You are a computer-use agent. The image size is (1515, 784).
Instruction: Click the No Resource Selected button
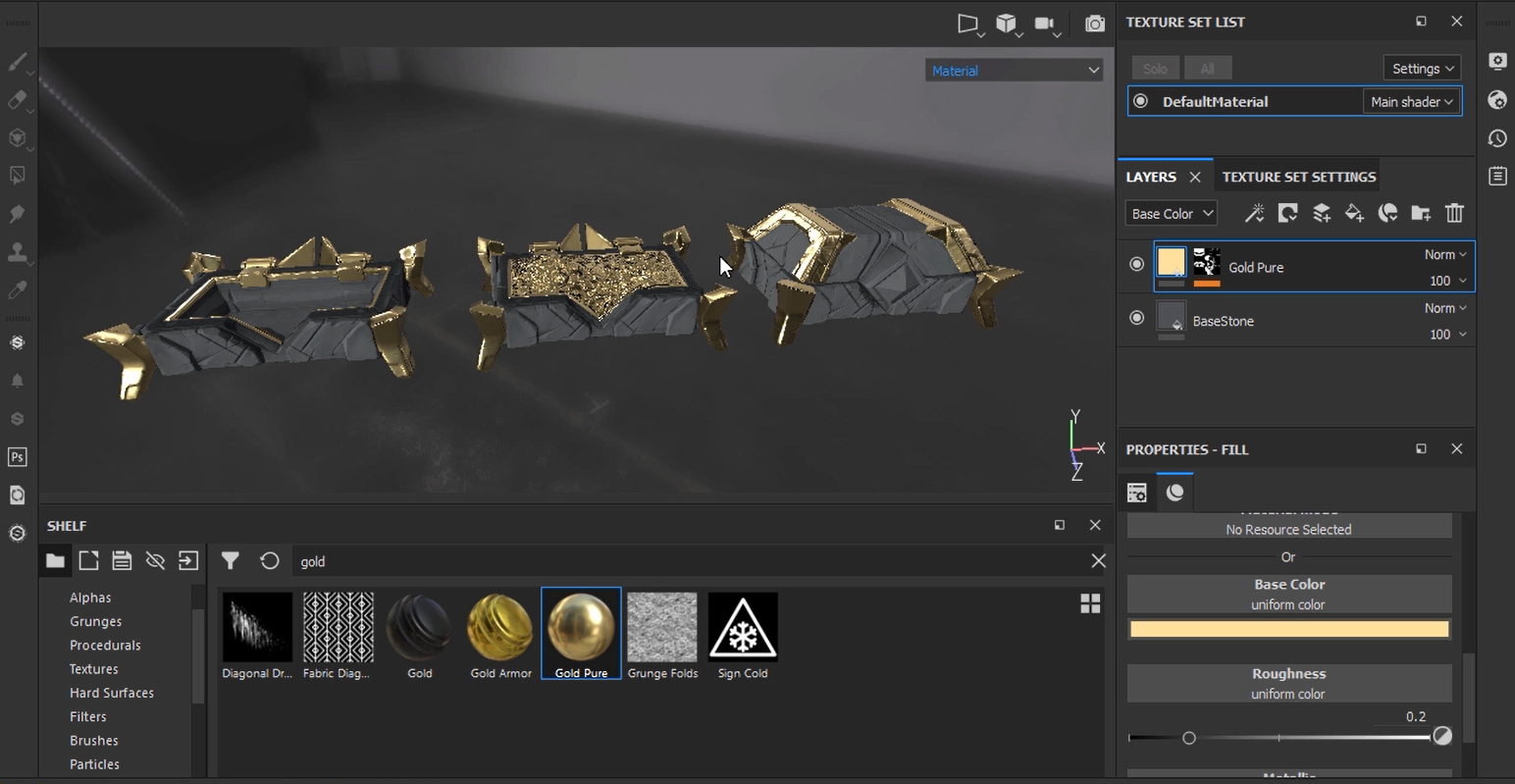tap(1289, 529)
